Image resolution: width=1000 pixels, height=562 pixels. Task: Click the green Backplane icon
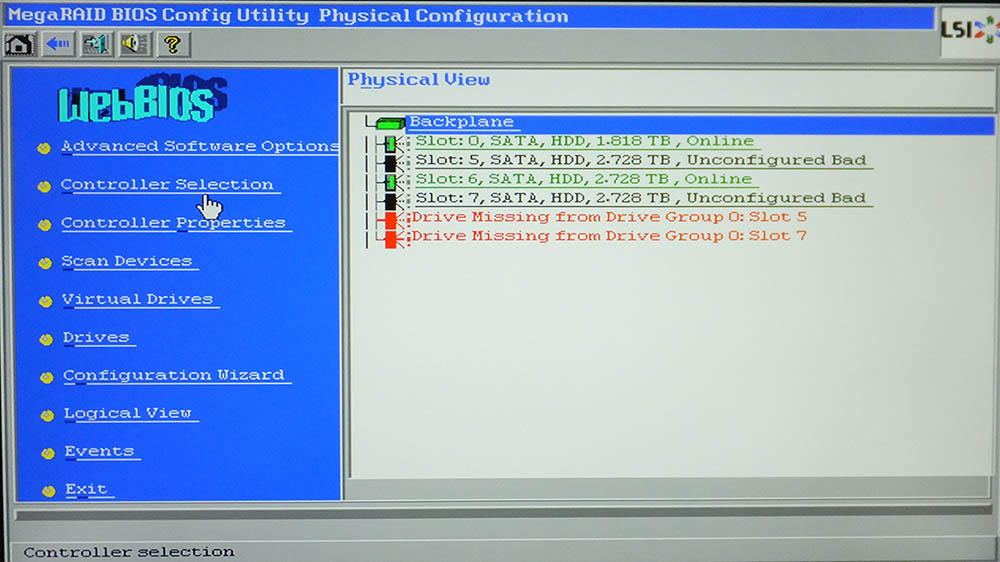click(391, 123)
